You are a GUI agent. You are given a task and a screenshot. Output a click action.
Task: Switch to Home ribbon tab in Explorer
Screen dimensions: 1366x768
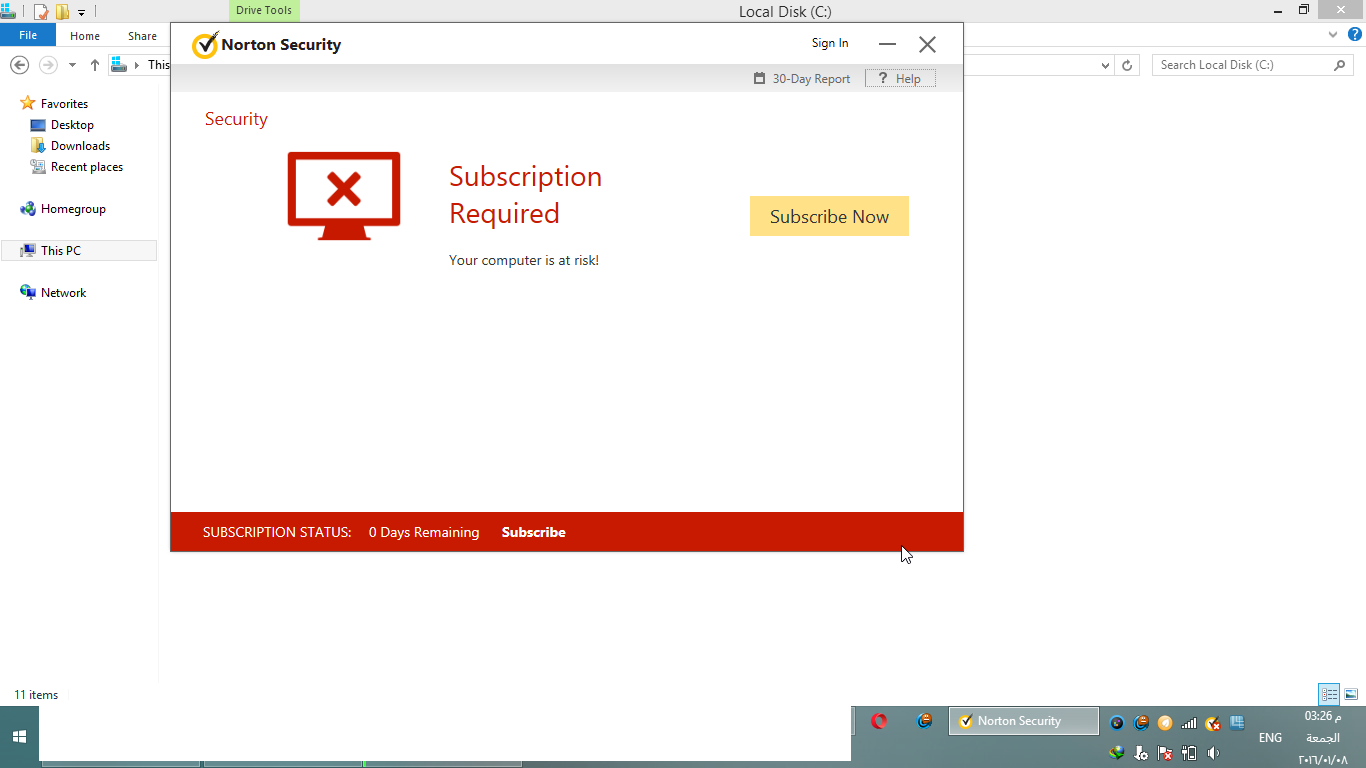click(x=85, y=36)
